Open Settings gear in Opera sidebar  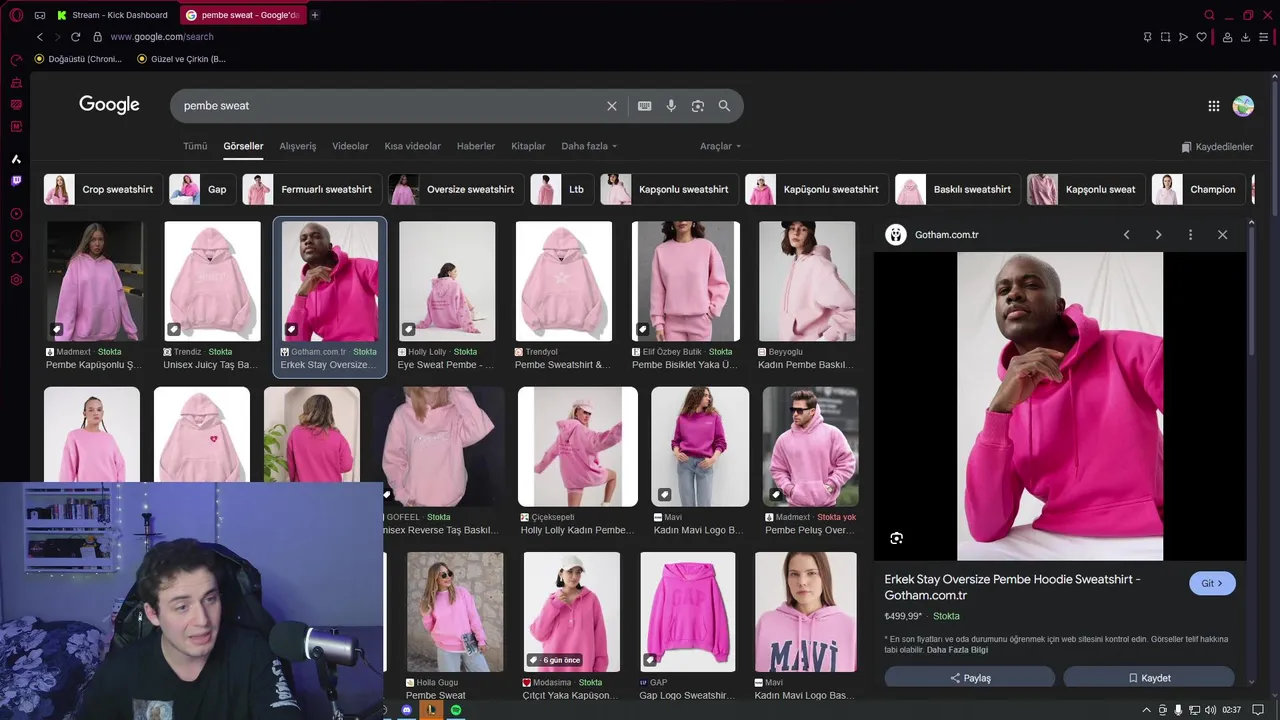16,280
